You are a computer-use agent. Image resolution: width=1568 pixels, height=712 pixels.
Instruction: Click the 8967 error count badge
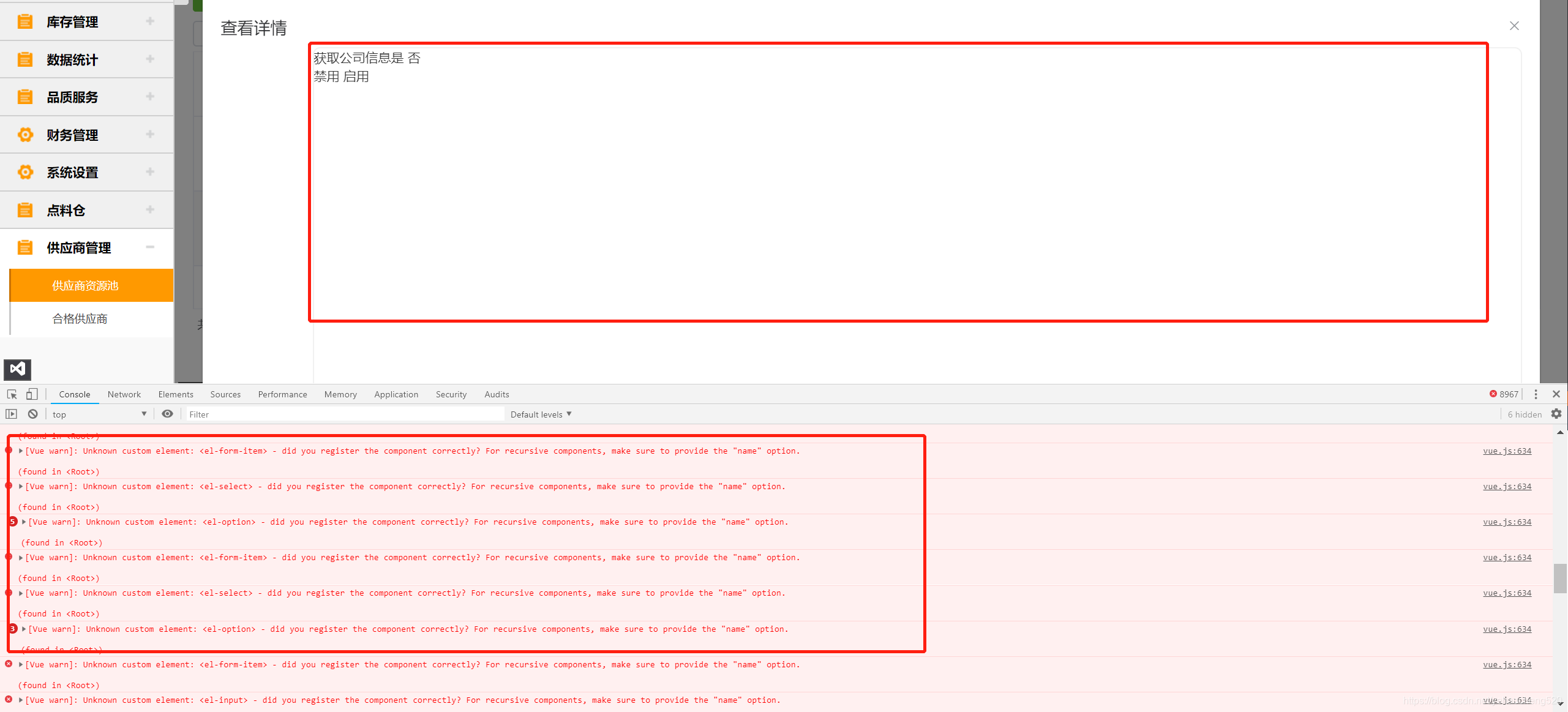[1504, 394]
